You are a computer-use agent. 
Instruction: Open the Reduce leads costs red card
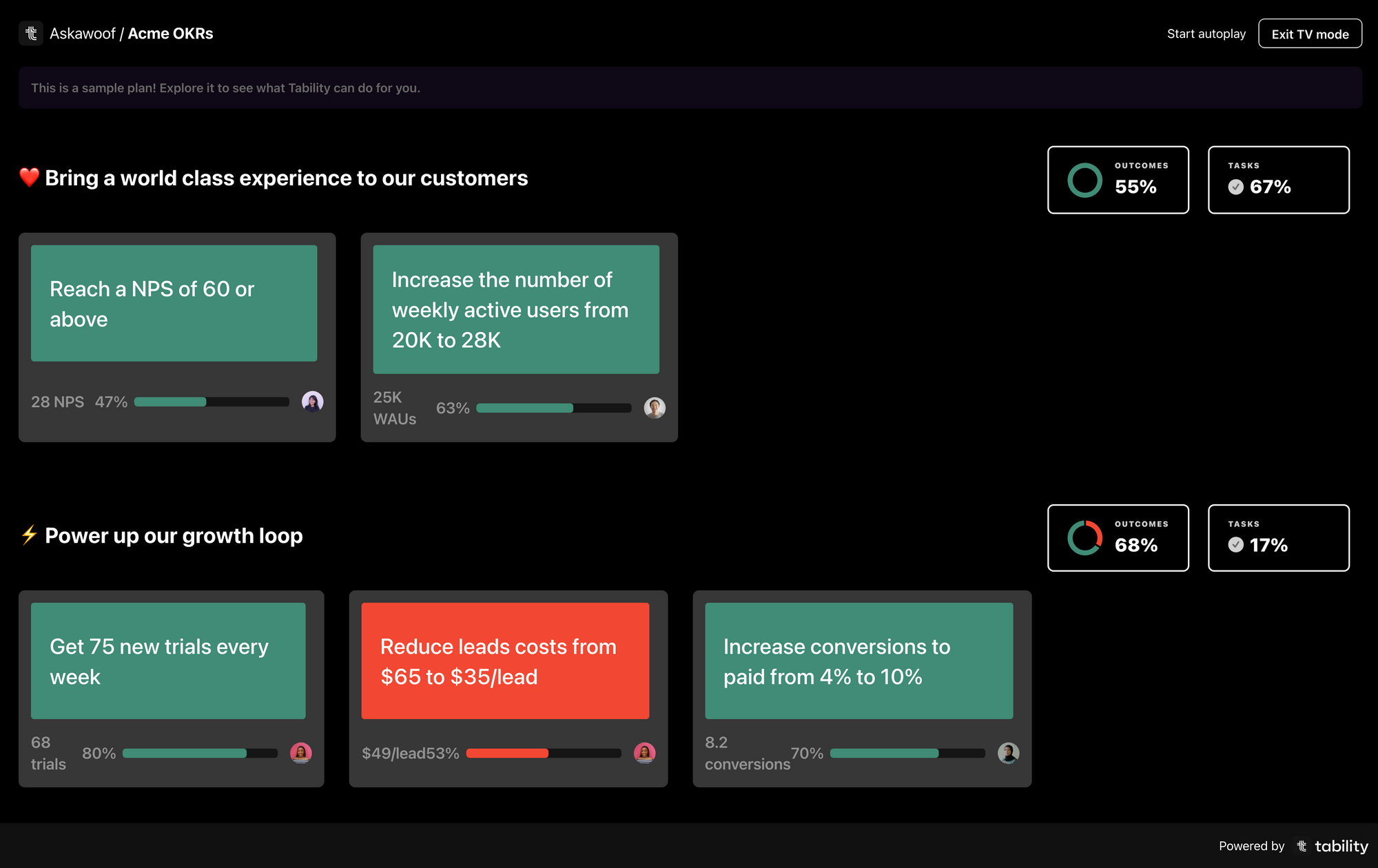[x=505, y=661]
